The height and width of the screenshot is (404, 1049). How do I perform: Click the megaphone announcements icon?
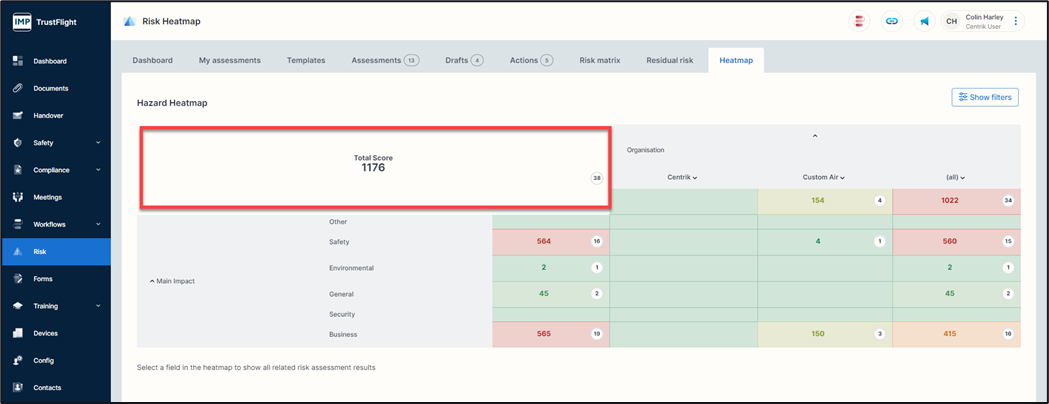924,21
